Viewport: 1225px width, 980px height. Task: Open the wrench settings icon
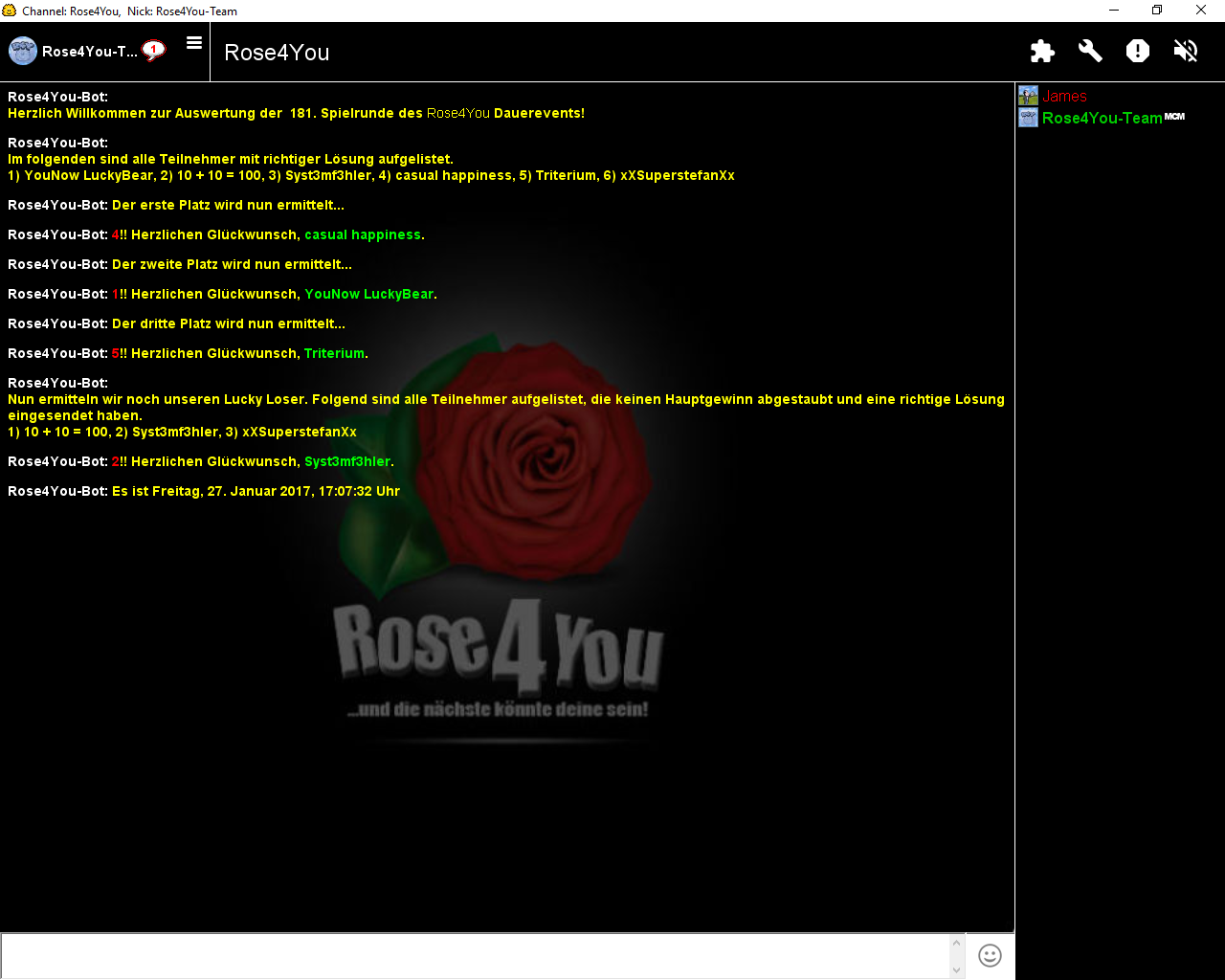tap(1090, 51)
